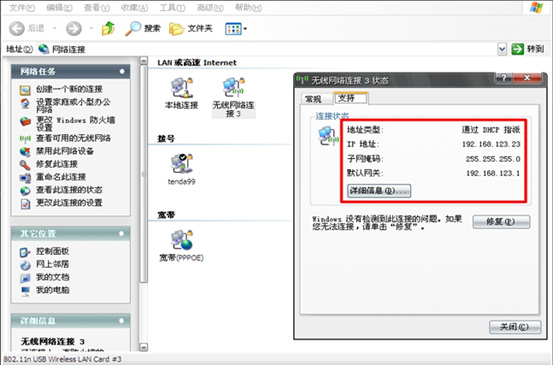Select the 宽带(PPPOE) broadband icon
The width and height of the screenshot is (553, 365).
pos(182,240)
